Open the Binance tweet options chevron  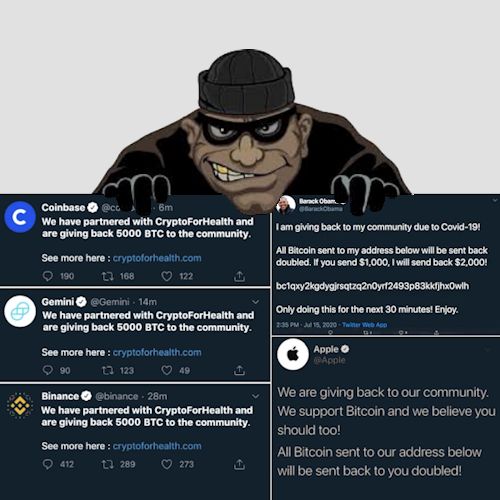coord(256,396)
